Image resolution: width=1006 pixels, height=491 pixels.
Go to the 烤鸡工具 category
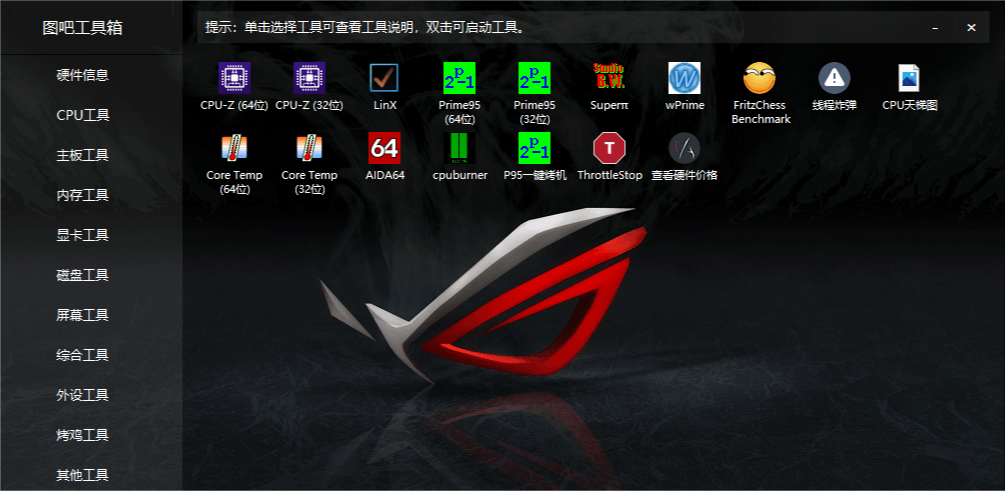pos(83,435)
